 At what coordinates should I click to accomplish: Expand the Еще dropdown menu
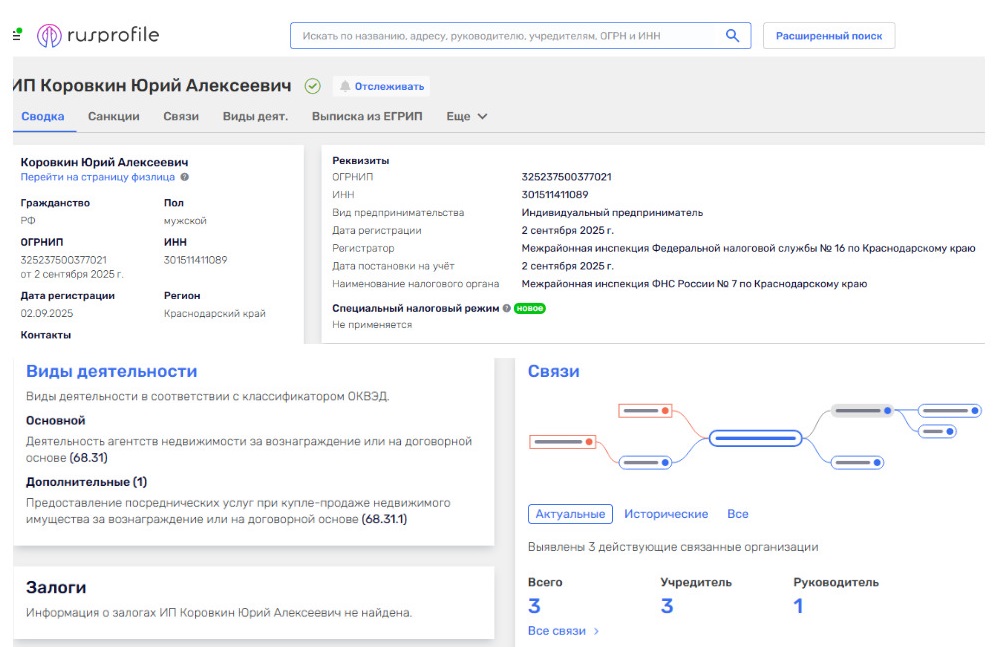(x=467, y=116)
